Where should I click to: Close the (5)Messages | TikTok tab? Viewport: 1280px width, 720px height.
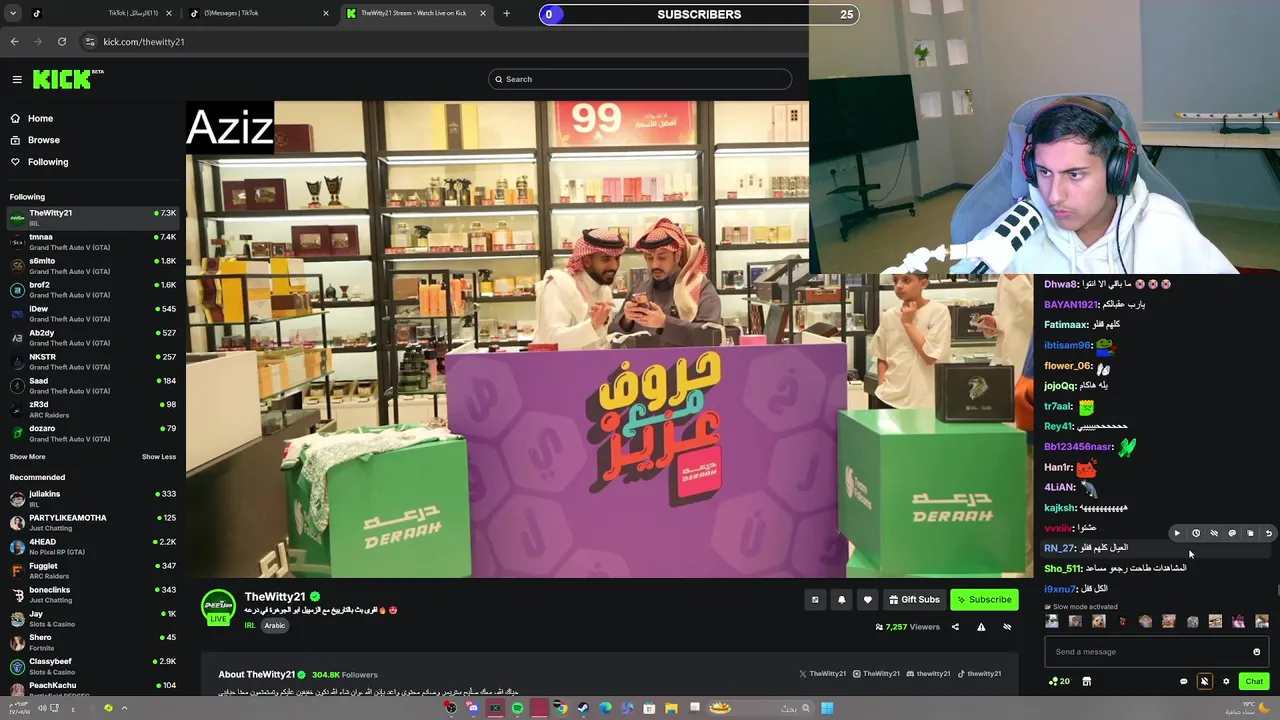point(326,13)
